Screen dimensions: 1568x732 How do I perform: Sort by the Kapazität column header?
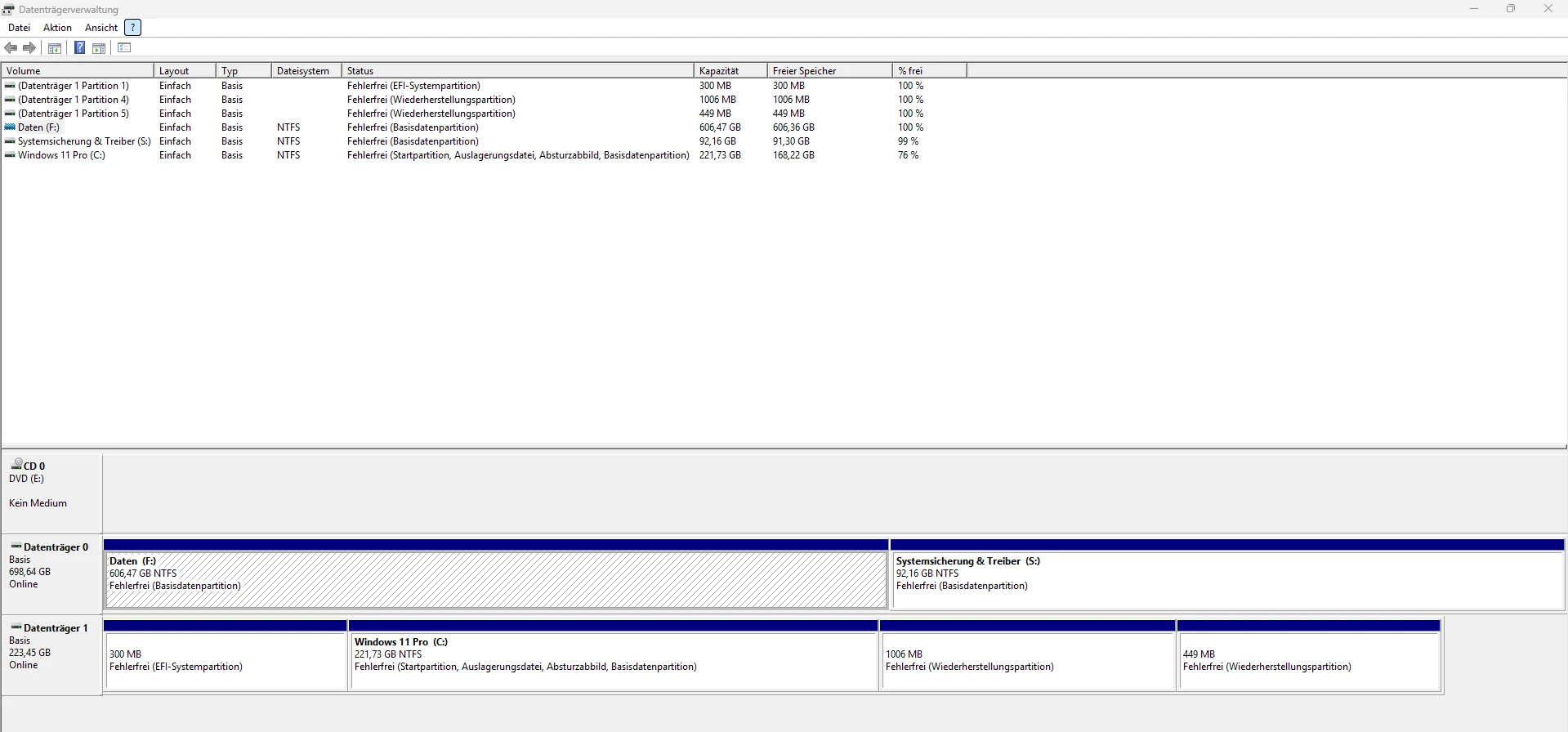731,70
